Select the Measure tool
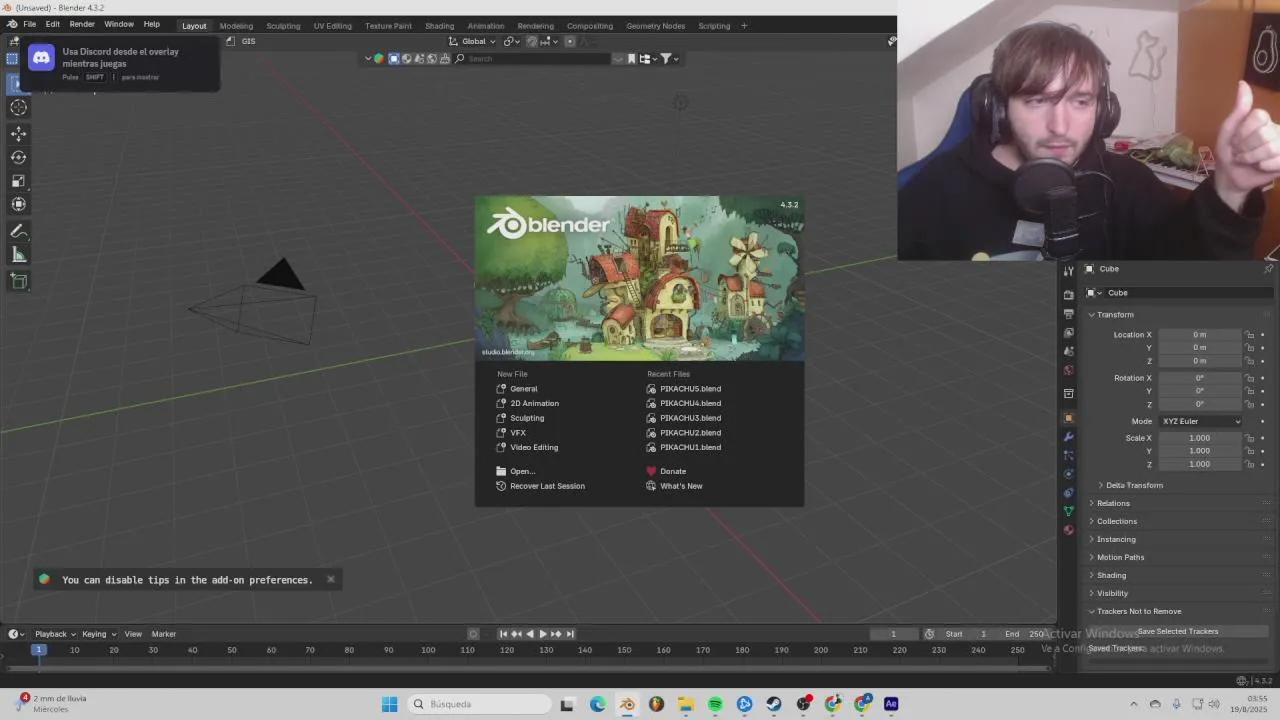This screenshot has height=720, width=1280. [x=19, y=255]
